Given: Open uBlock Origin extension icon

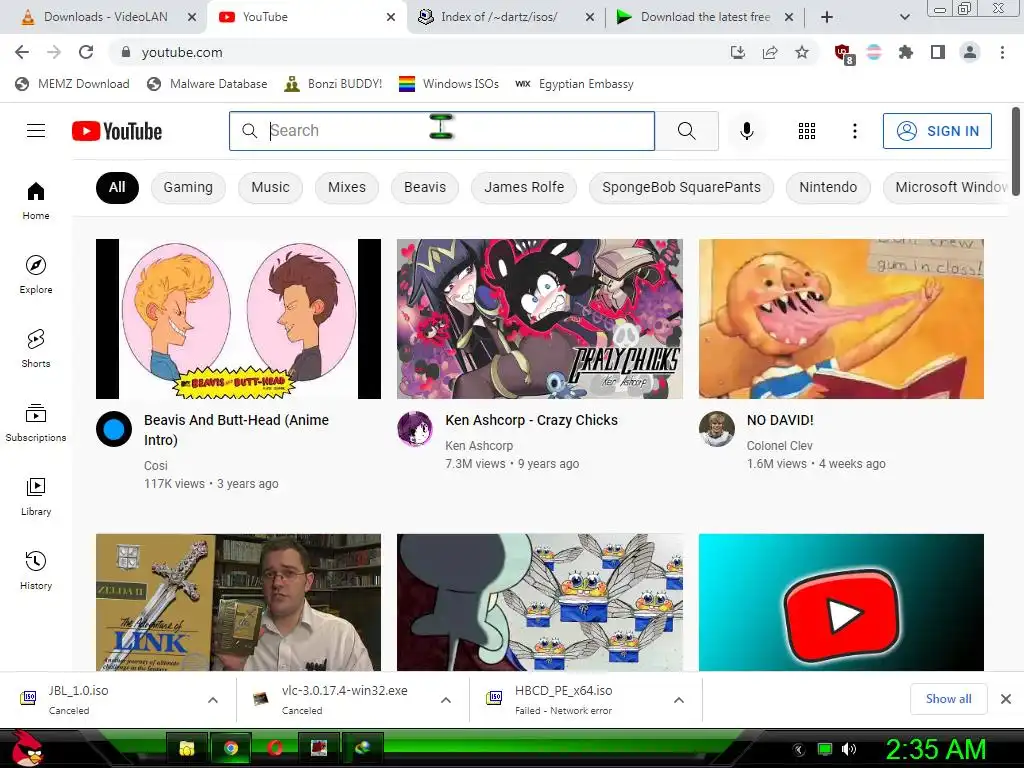Looking at the screenshot, I should (x=843, y=54).
